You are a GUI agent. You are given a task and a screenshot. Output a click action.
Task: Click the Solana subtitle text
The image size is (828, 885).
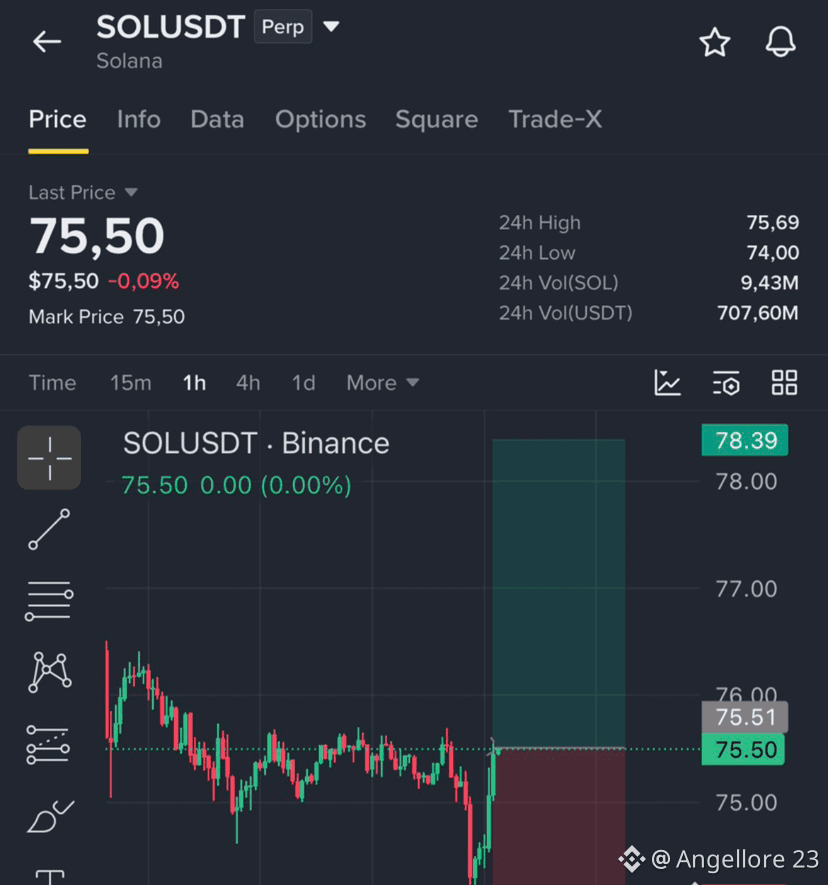(x=129, y=61)
